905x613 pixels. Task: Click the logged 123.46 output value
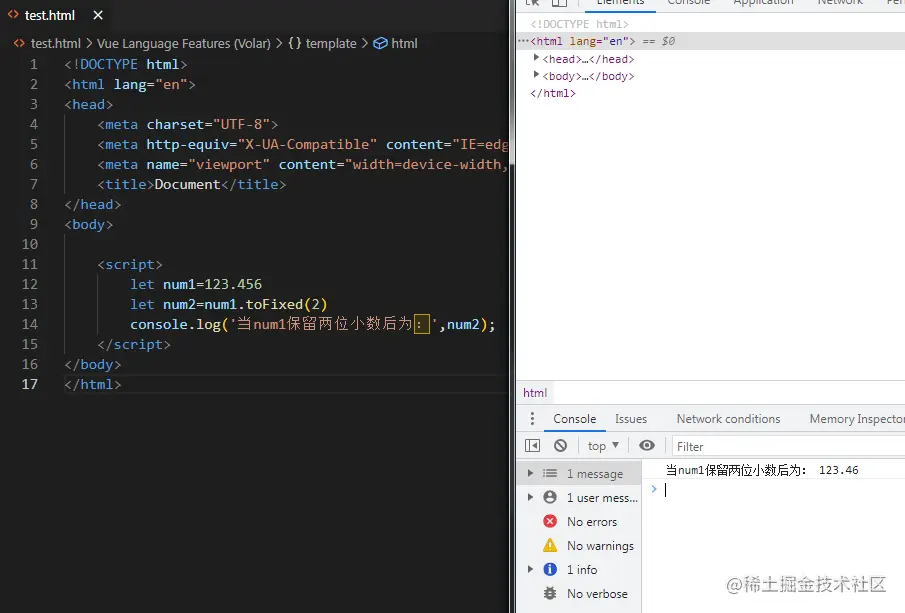(839, 470)
